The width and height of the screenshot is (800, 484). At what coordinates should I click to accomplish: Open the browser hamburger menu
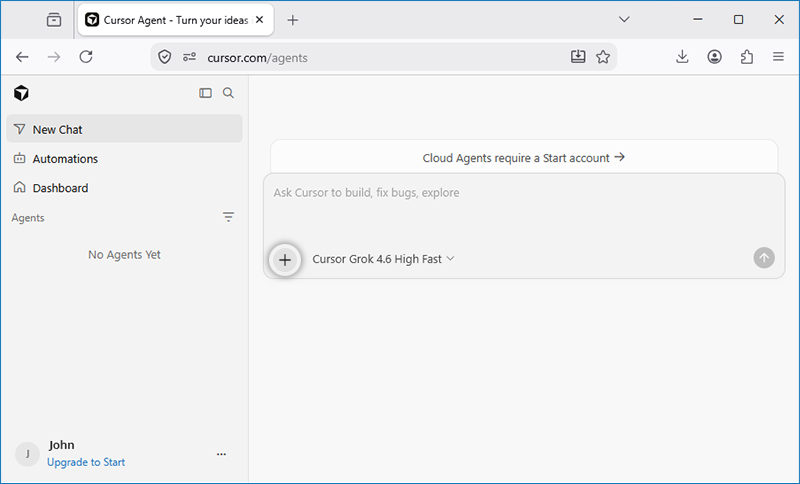coord(778,57)
